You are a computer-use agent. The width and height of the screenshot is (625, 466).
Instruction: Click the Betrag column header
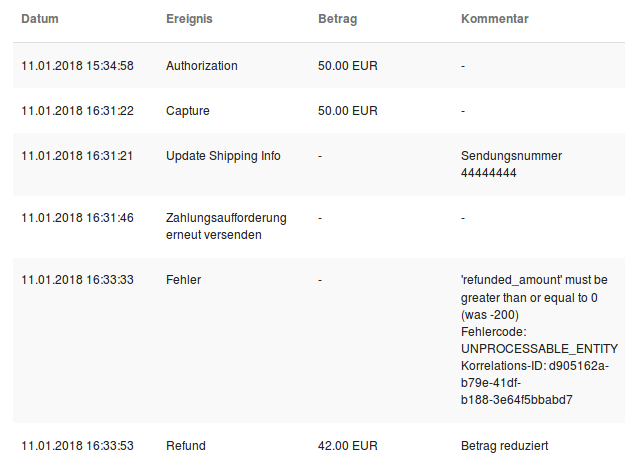coord(338,19)
